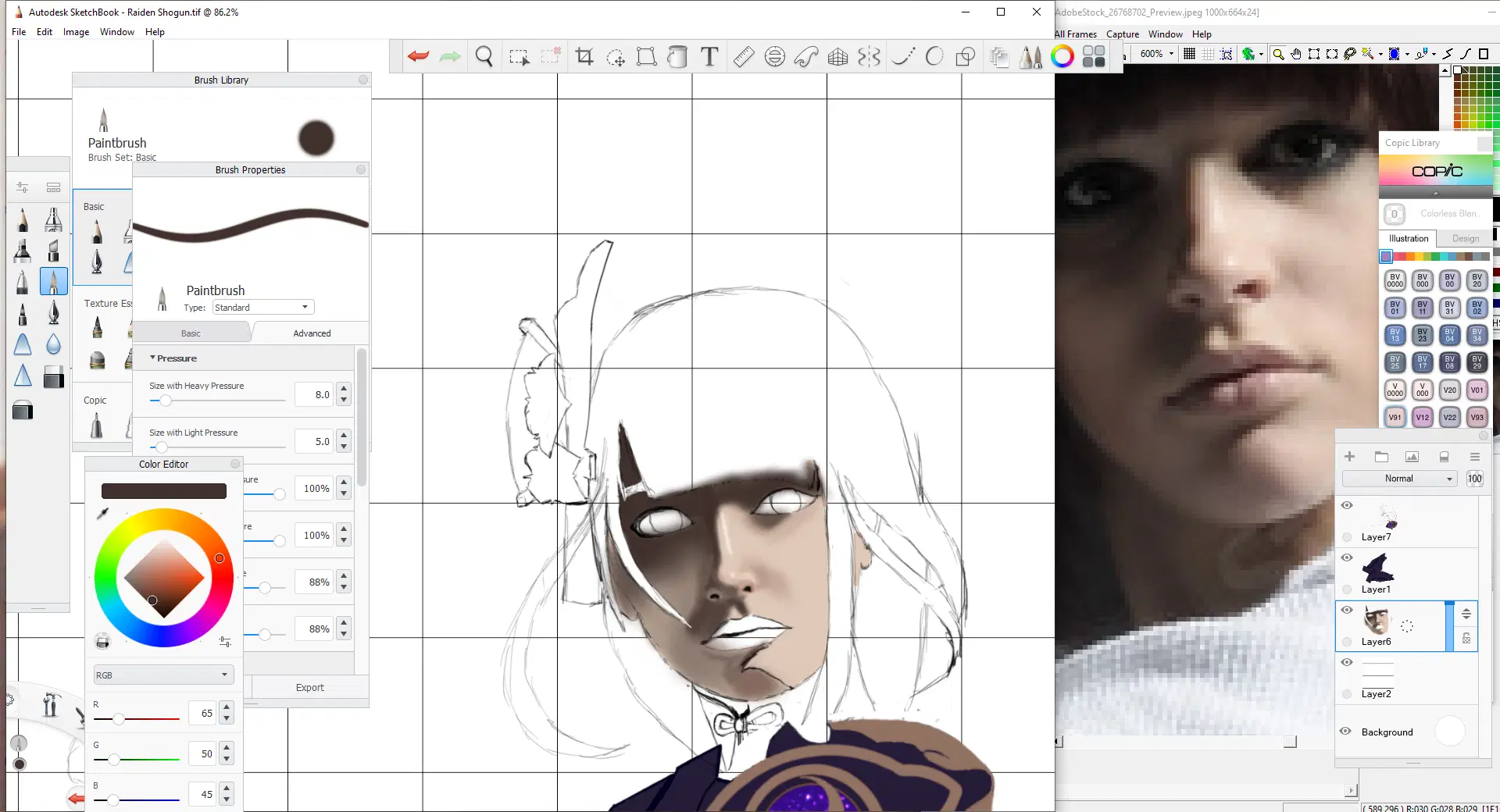This screenshot has height=812, width=1500.
Task: Open the Normal blend mode dropdown
Action: pyautogui.click(x=1400, y=479)
